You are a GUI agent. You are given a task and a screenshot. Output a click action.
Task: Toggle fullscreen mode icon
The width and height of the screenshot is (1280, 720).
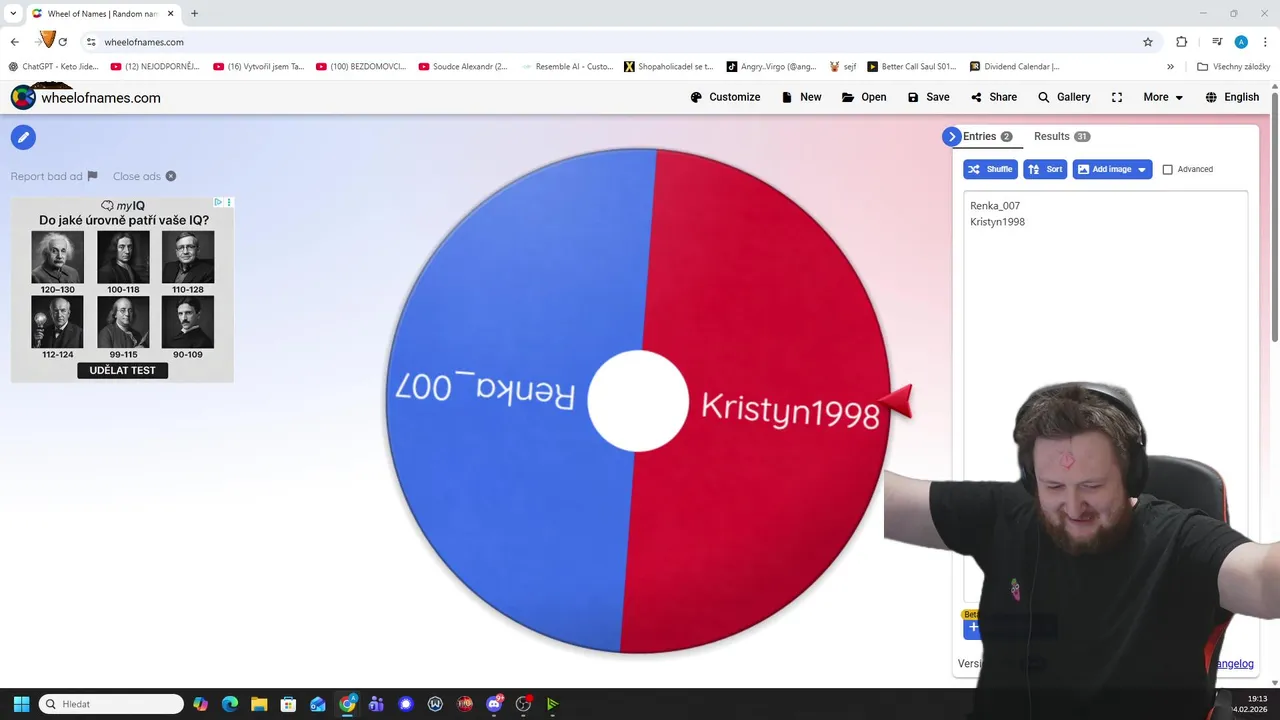[x=1117, y=97]
